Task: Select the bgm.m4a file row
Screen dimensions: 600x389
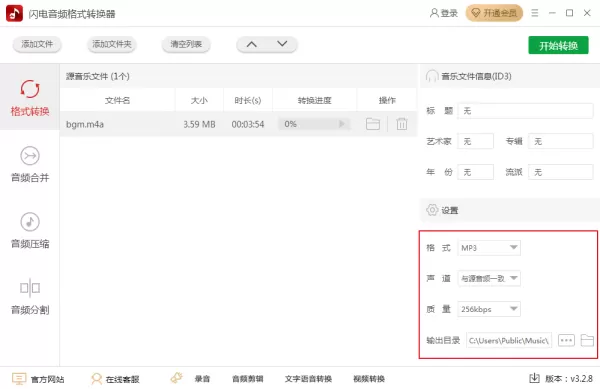Action: [x=238, y=124]
